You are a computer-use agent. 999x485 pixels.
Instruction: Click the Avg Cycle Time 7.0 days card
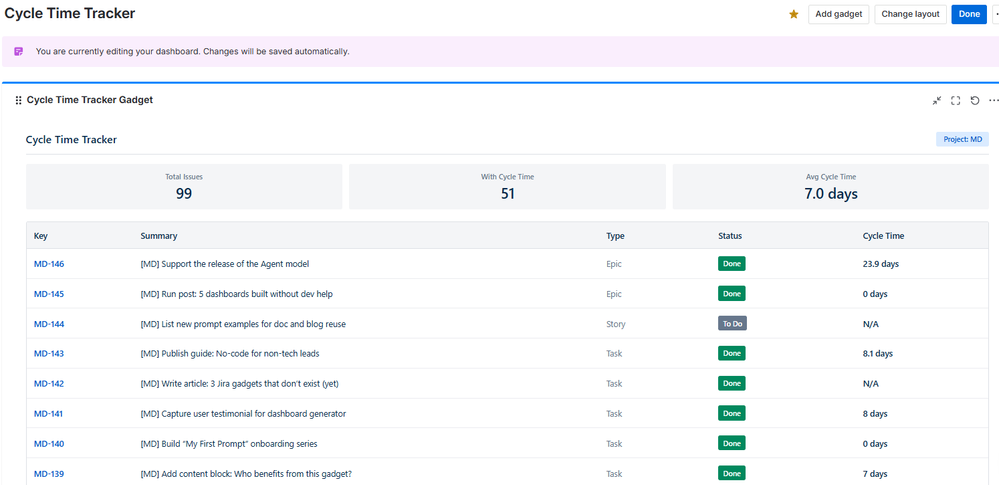click(831, 187)
